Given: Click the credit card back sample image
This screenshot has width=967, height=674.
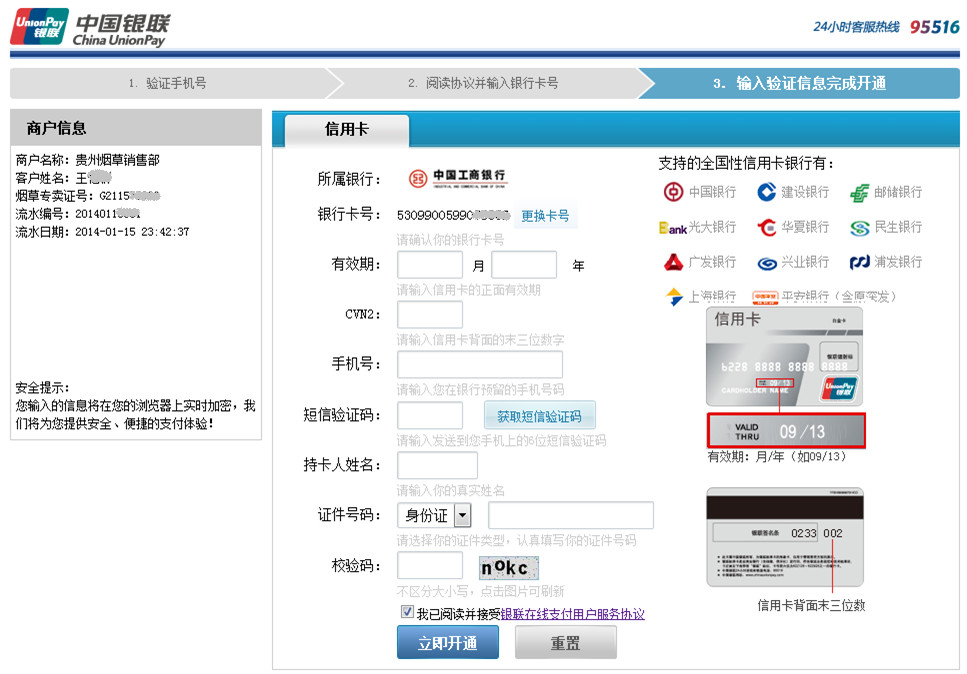Looking at the screenshot, I should coord(785,537).
